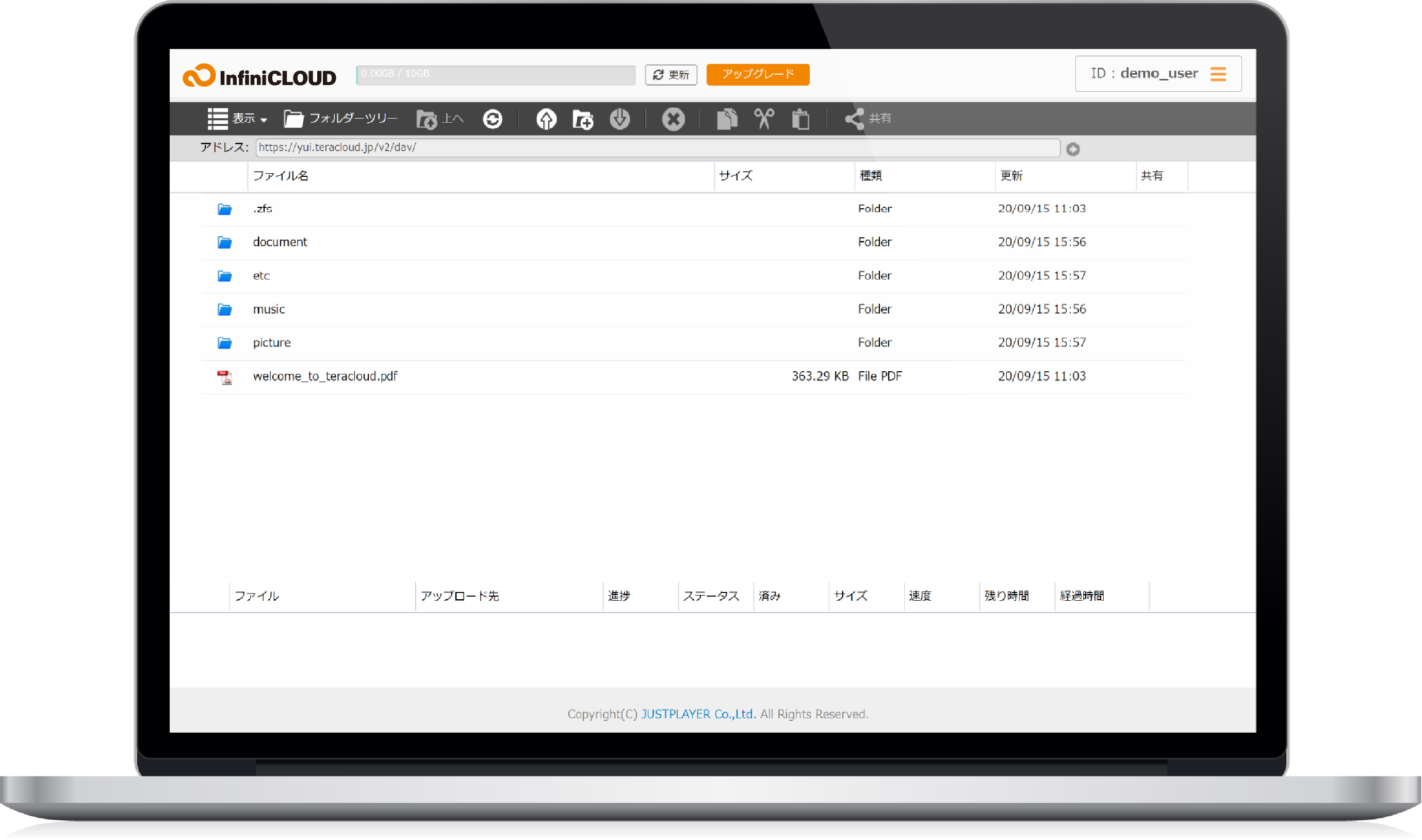The width and height of the screenshot is (1422, 840).
Task: Paste from the clipboard
Action: click(x=800, y=120)
